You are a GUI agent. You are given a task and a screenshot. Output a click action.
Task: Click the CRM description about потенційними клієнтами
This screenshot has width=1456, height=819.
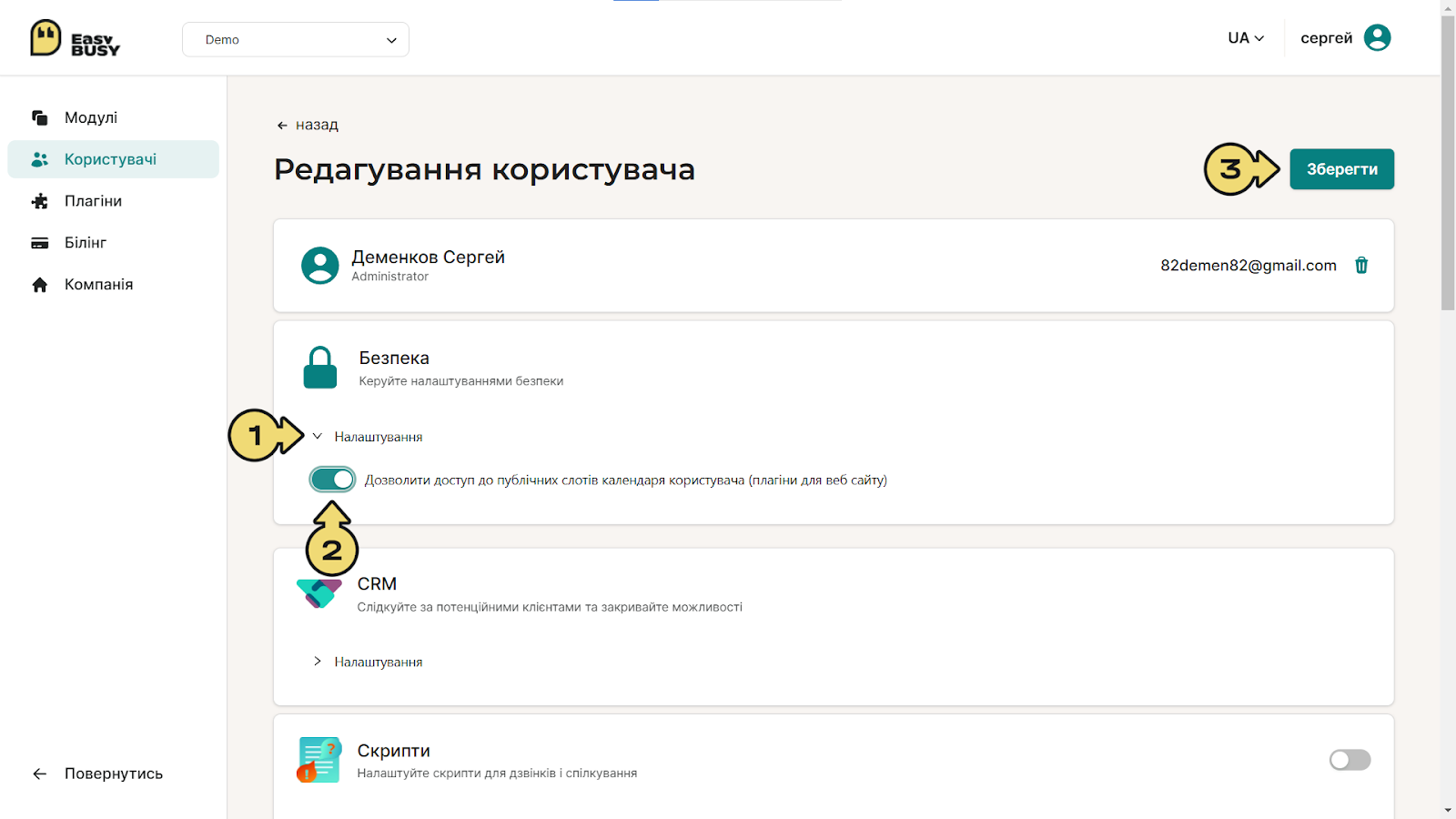pyautogui.click(x=550, y=607)
